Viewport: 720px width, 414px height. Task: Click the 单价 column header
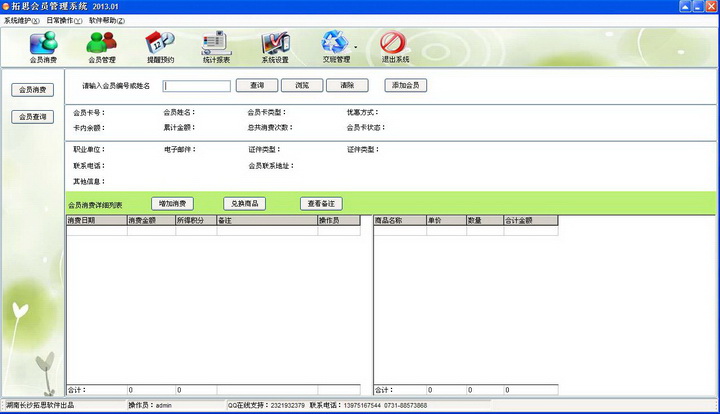[x=446, y=220]
